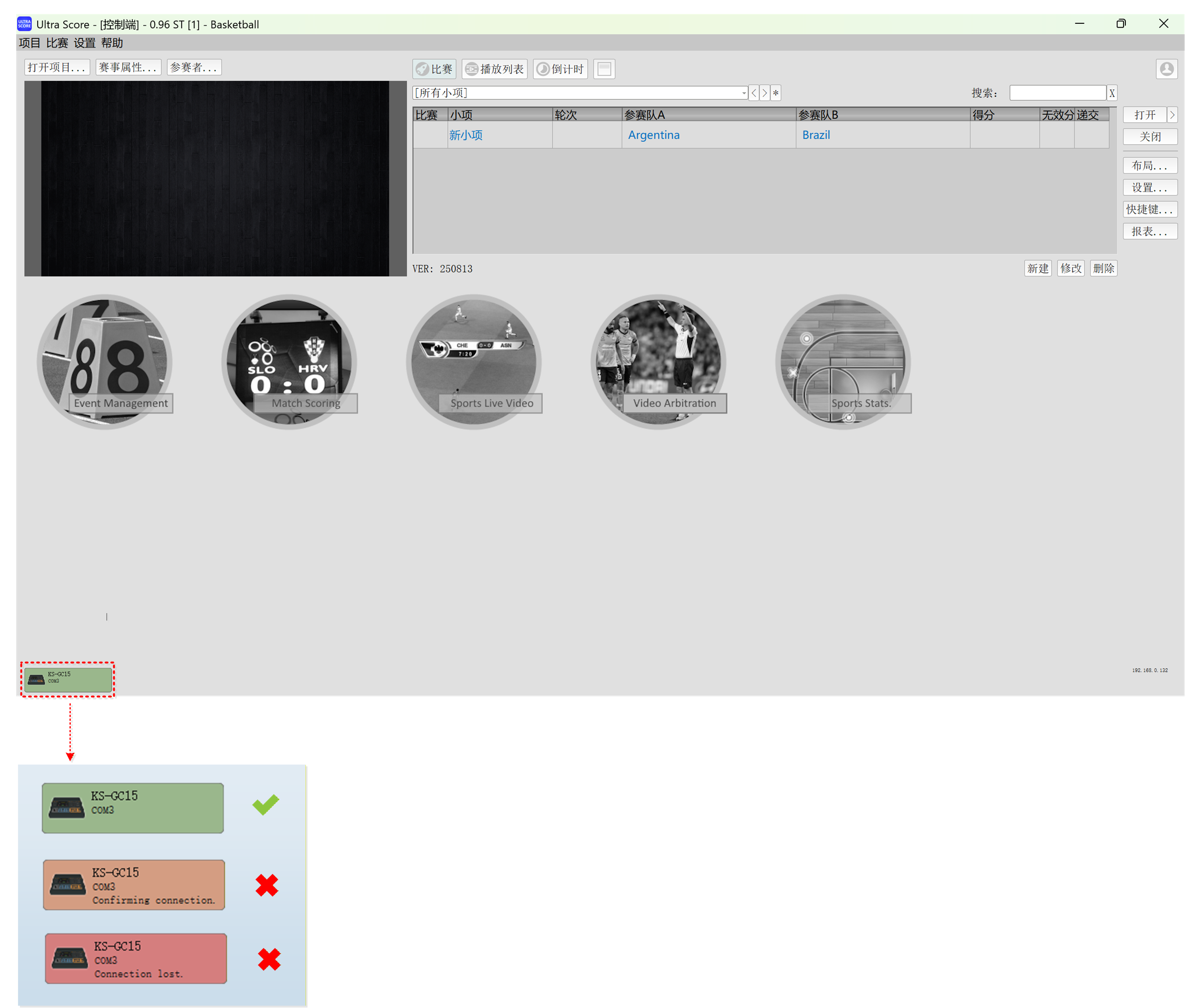Open the Sports Live Video module
Image resolution: width=1203 pixels, height=1008 pixels.
pos(474,362)
